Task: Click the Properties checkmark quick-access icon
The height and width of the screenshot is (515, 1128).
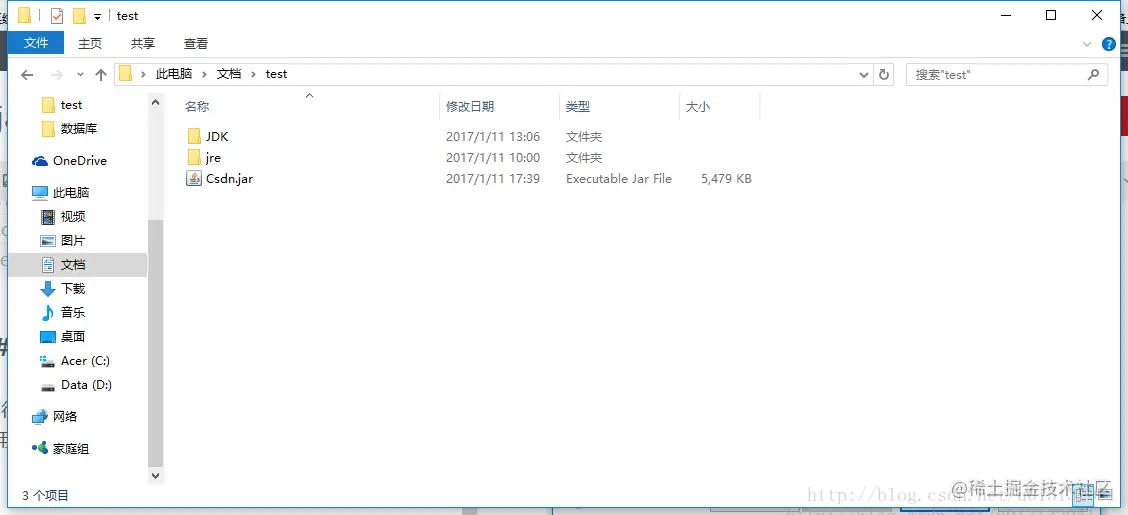Action: coord(57,16)
